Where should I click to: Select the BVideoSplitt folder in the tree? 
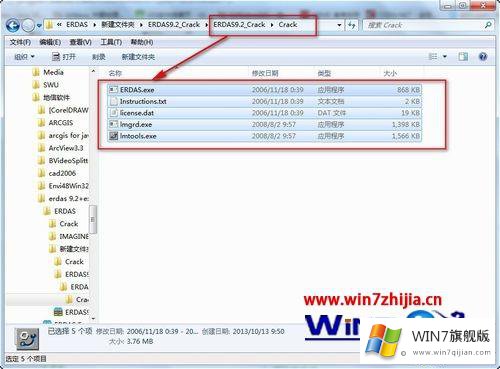pos(68,161)
